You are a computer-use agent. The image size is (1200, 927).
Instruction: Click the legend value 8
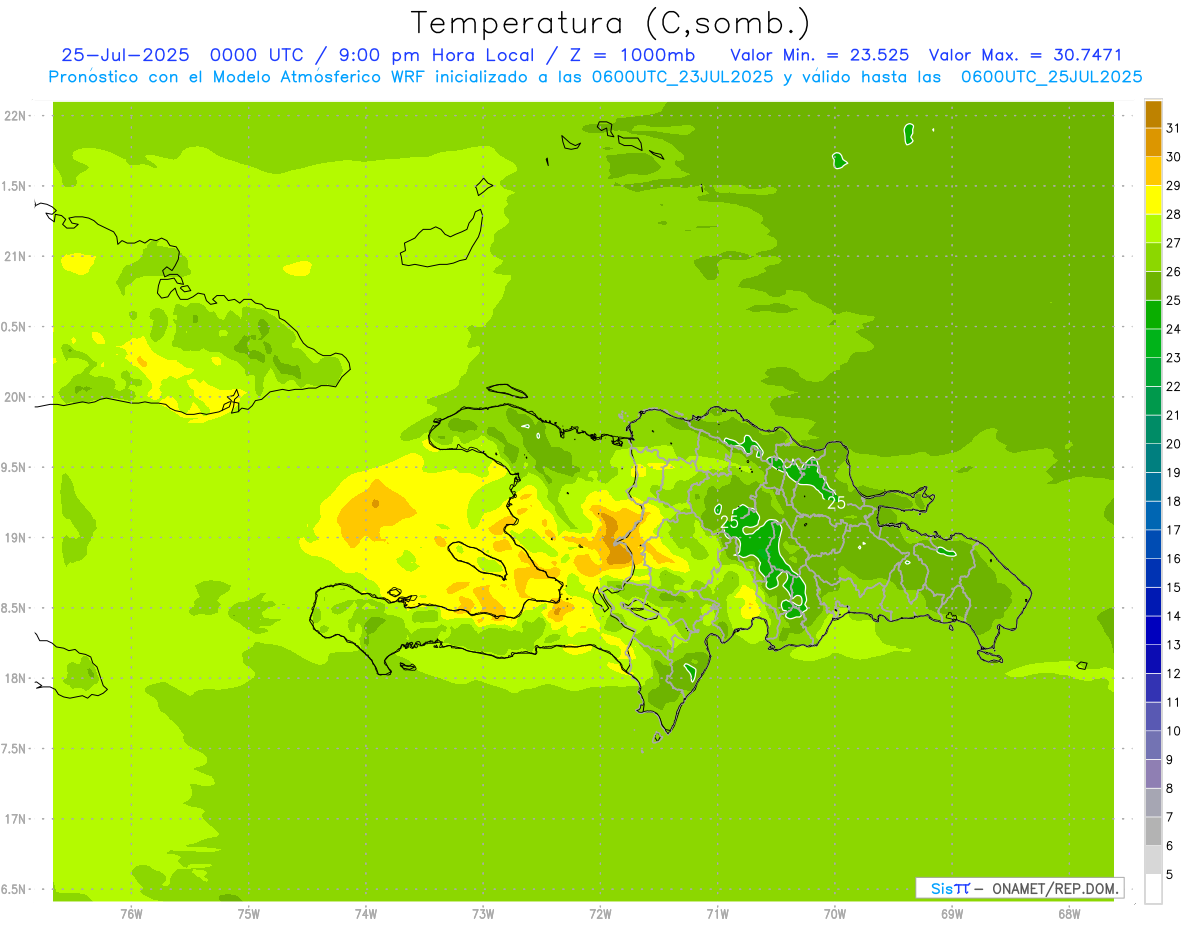point(1170,788)
